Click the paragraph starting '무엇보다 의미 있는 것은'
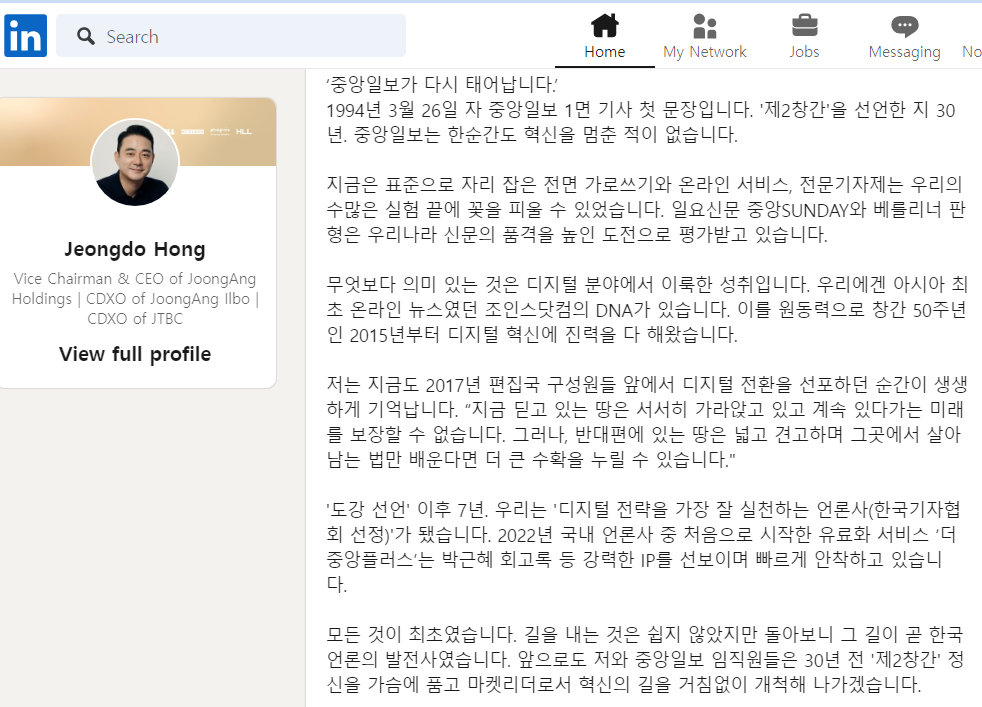Screen dimensions: 982x707 click(646, 309)
